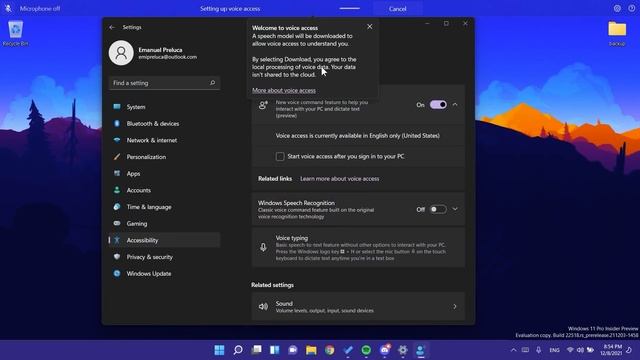640x360 pixels.
Task: Click the Voice typing microphone icon
Action: (263, 247)
